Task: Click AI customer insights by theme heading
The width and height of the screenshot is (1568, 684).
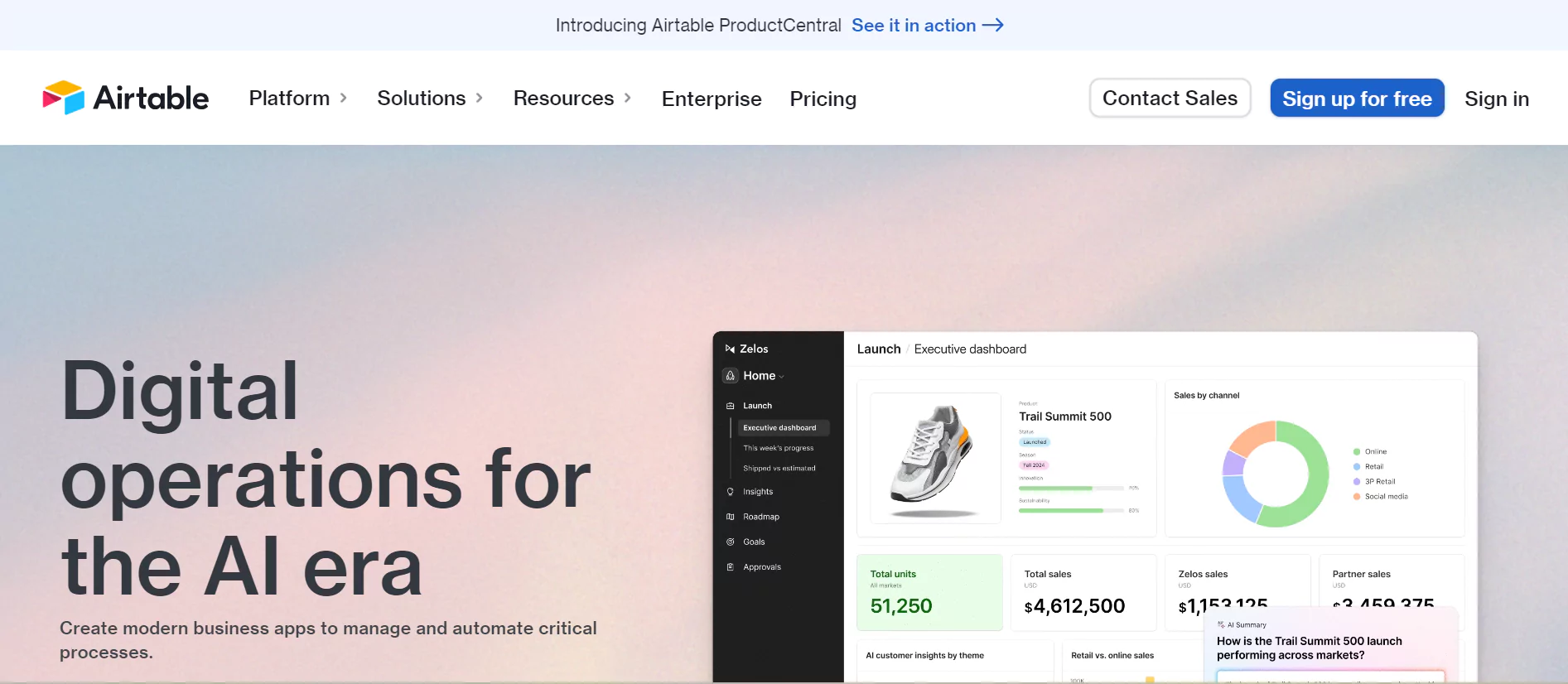Action: point(924,655)
